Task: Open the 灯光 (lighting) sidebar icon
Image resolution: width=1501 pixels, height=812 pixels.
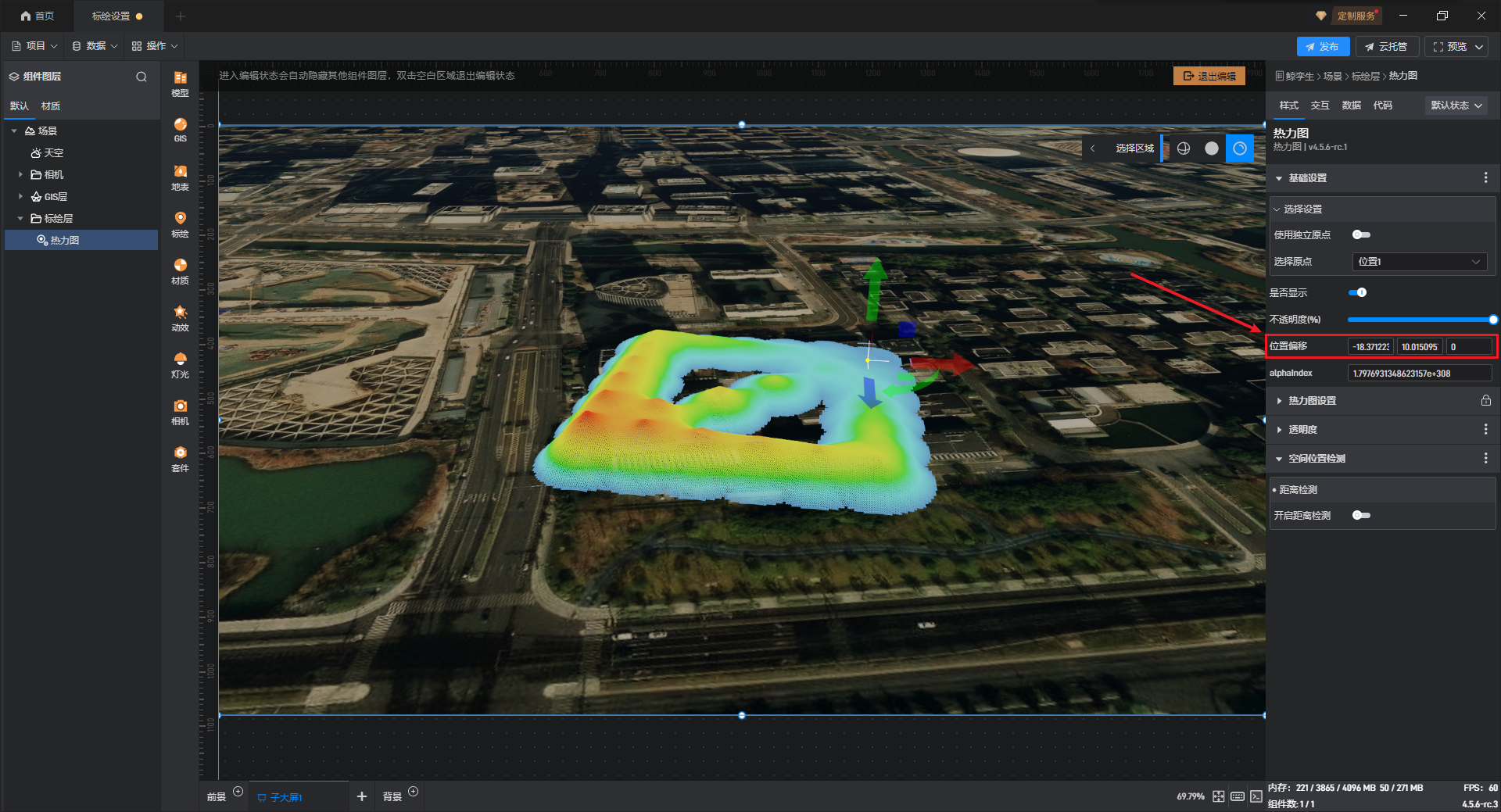Action: [x=180, y=364]
